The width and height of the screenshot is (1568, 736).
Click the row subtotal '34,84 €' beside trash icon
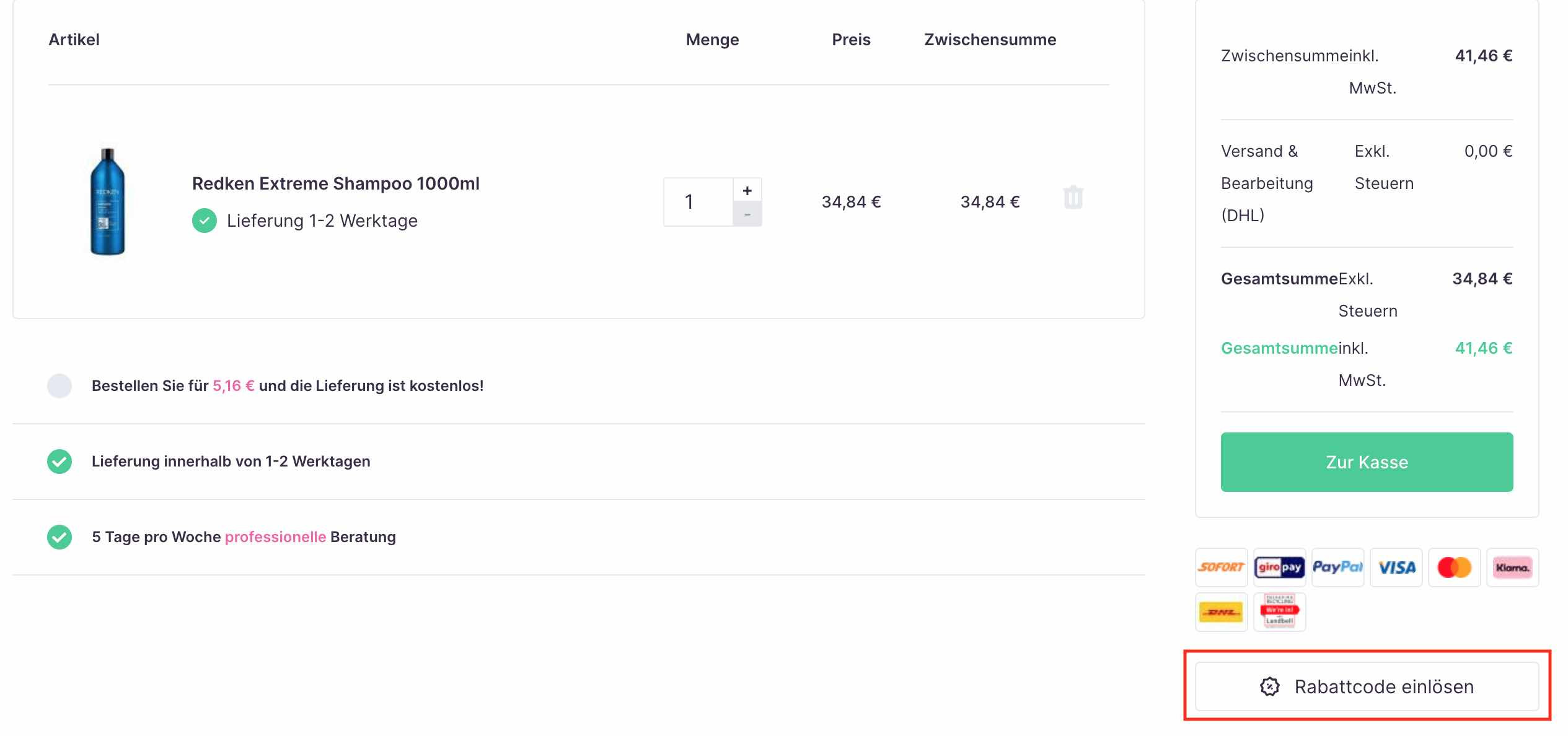click(x=990, y=202)
